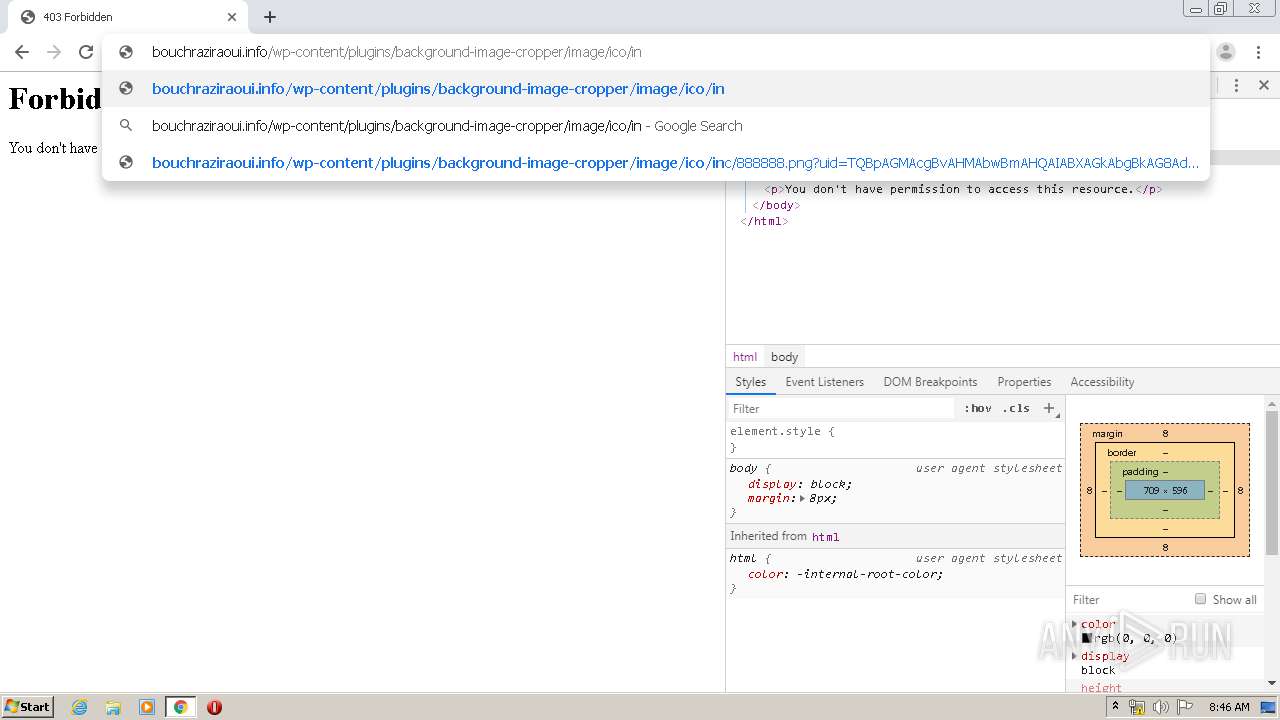Switch to the Styles tab

[x=750, y=382]
